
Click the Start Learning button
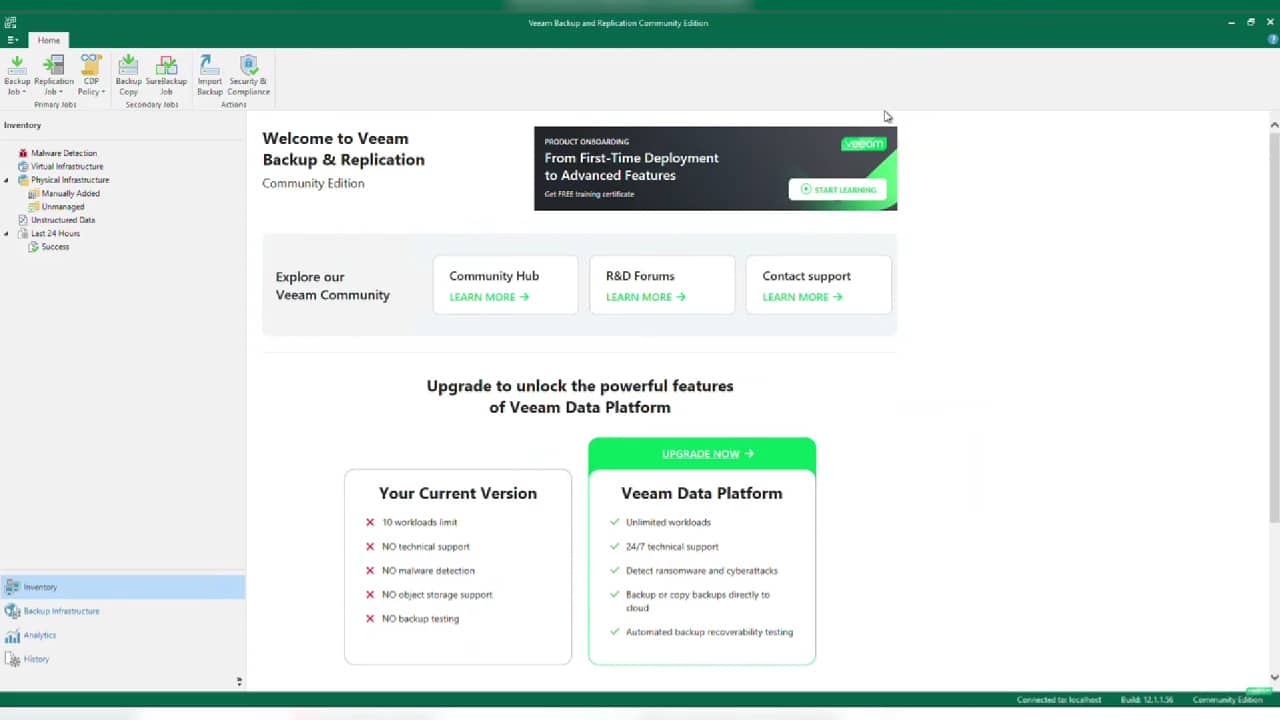point(837,189)
